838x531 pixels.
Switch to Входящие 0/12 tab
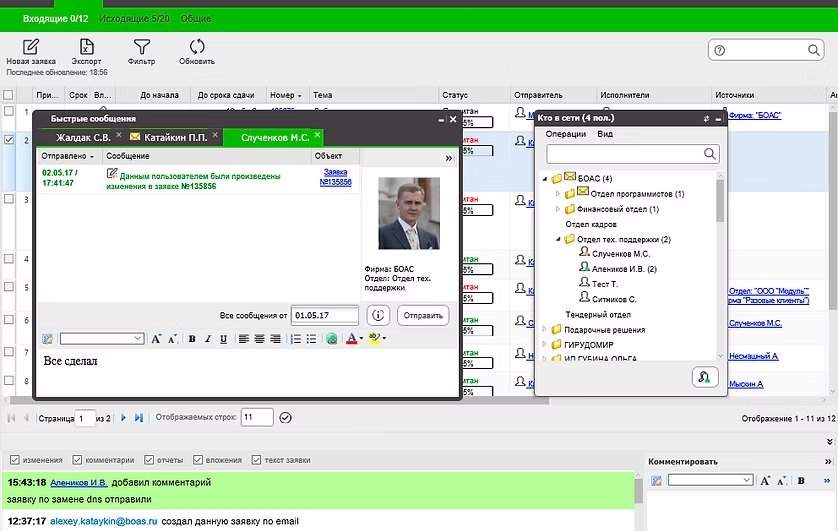(x=56, y=19)
